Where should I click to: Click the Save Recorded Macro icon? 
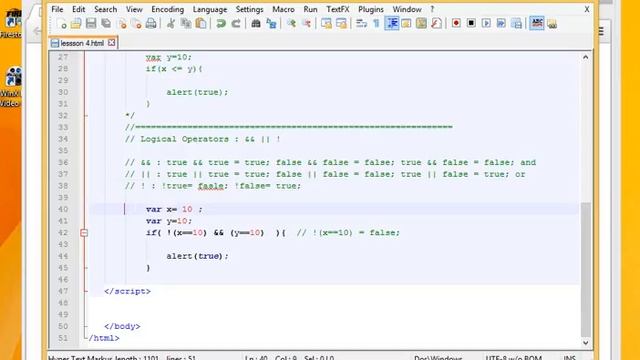(x=516, y=23)
